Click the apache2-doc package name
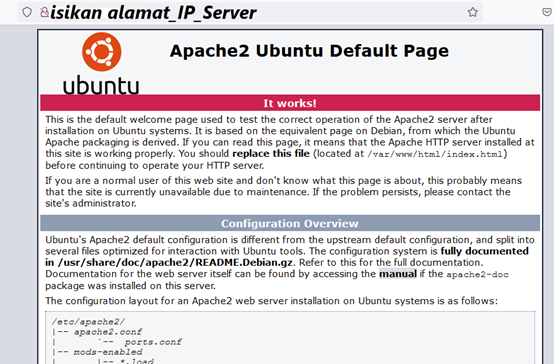This screenshot has width=554, height=364. point(477,275)
